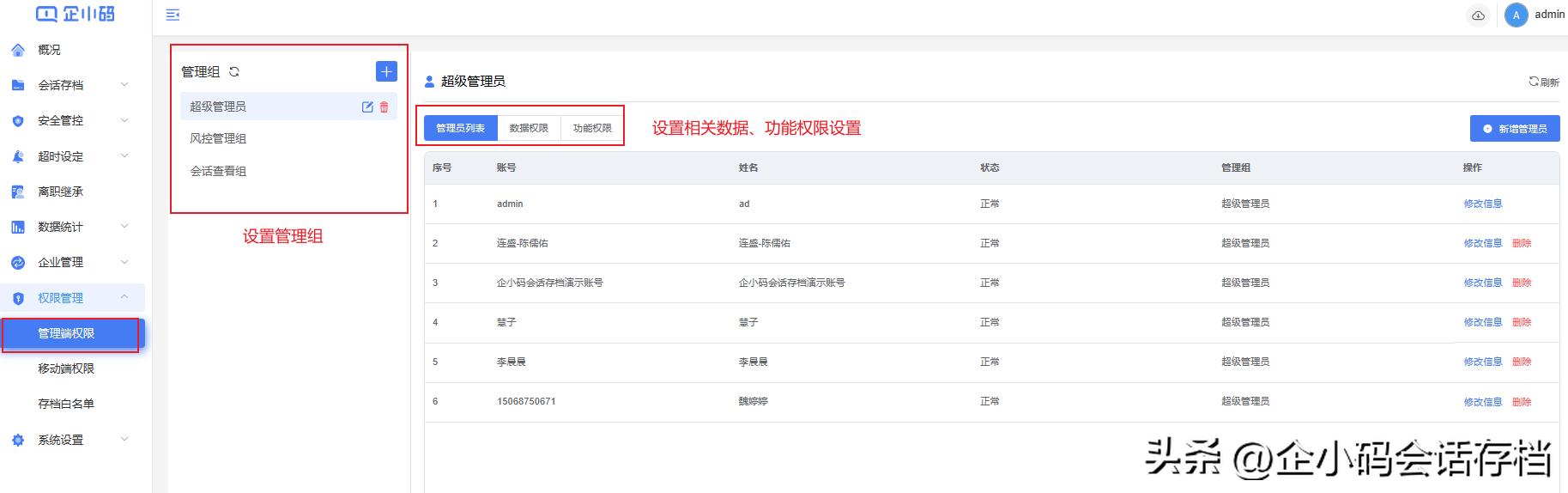Viewport: 1568px width, 493px height.
Task: Delete the 超级管理员 group icon
Action: [x=384, y=107]
